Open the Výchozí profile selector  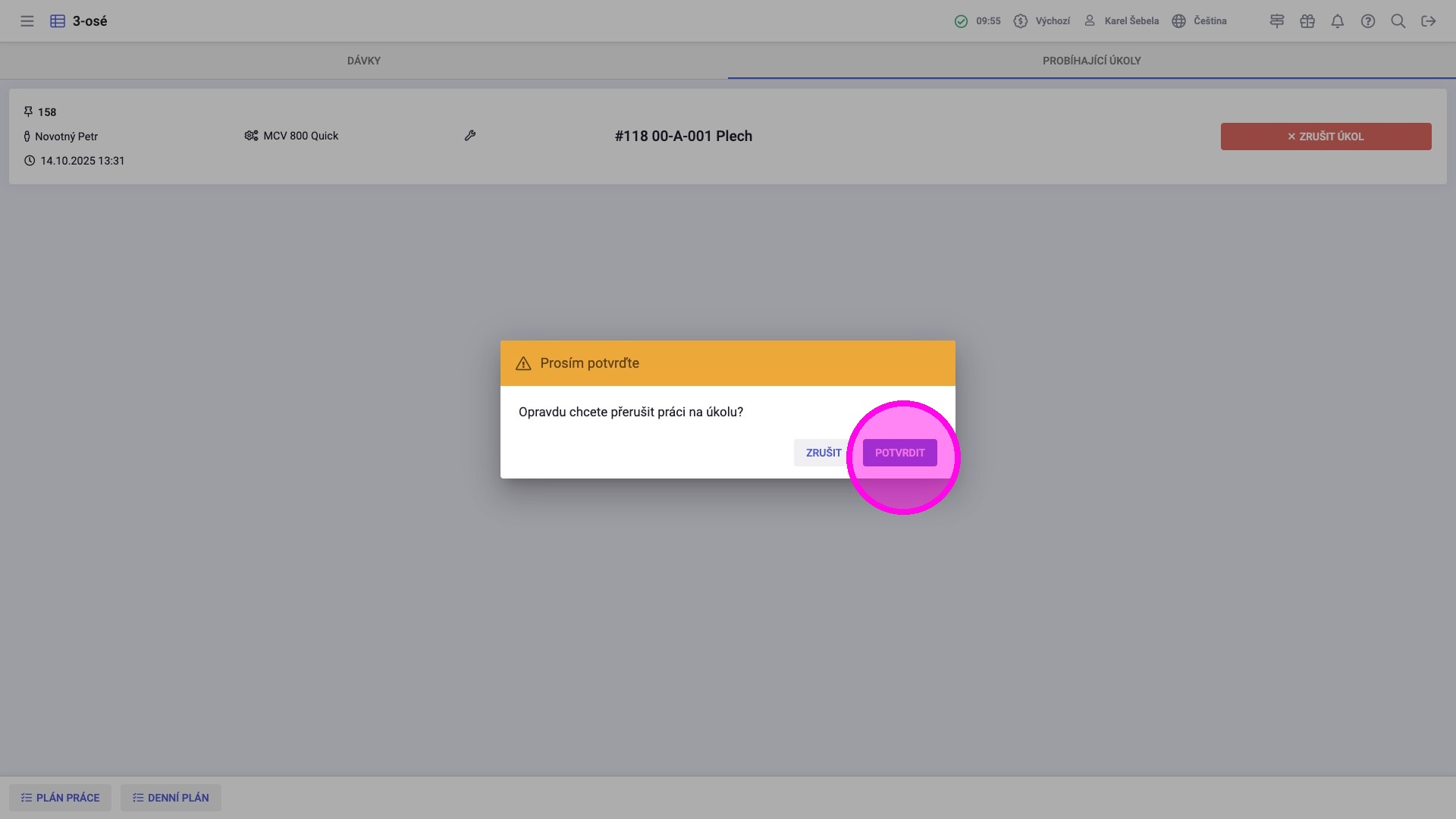[1042, 21]
